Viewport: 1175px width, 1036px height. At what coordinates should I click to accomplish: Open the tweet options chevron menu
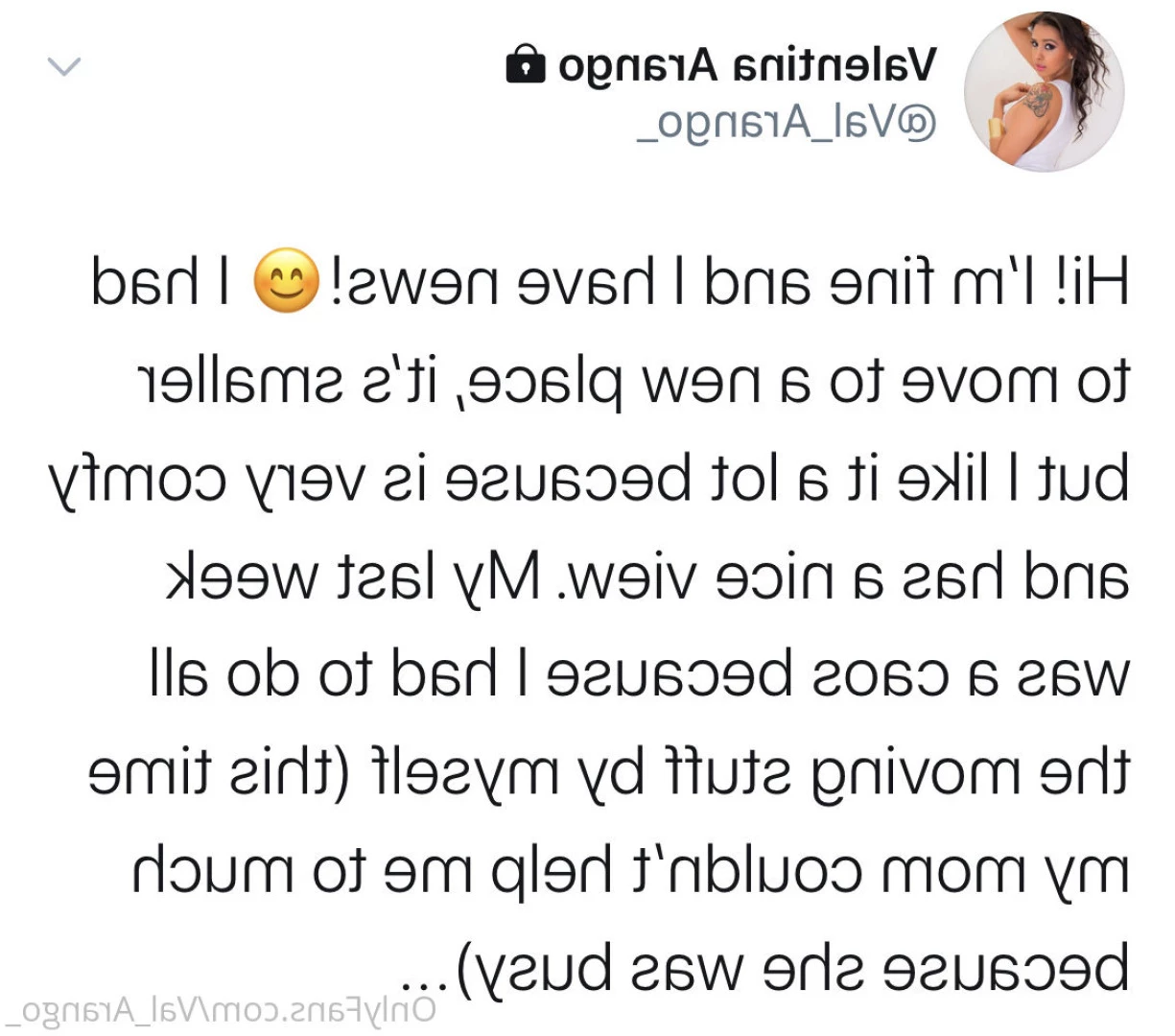64,67
